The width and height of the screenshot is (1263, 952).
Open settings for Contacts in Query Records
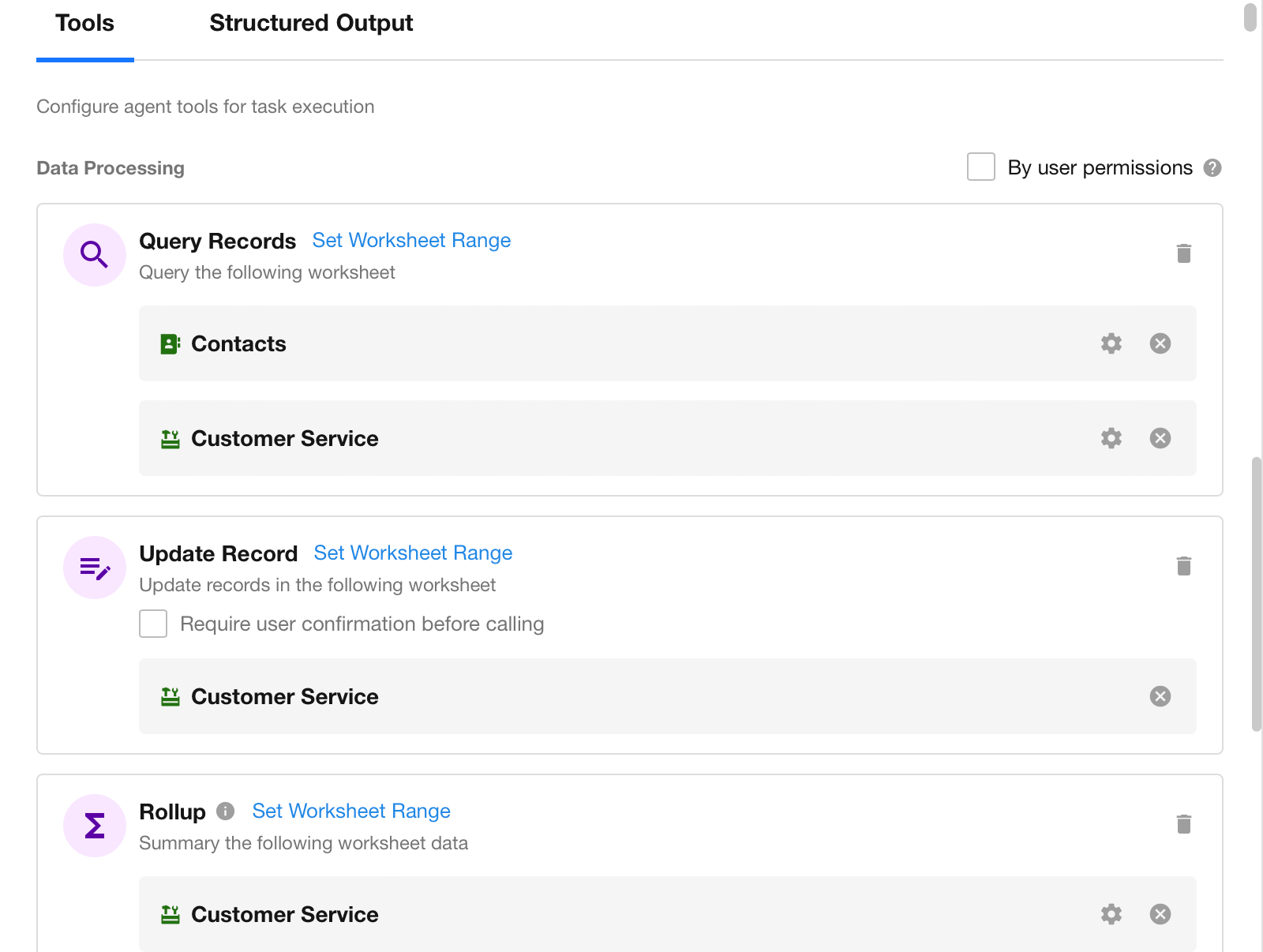(1111, 343)
